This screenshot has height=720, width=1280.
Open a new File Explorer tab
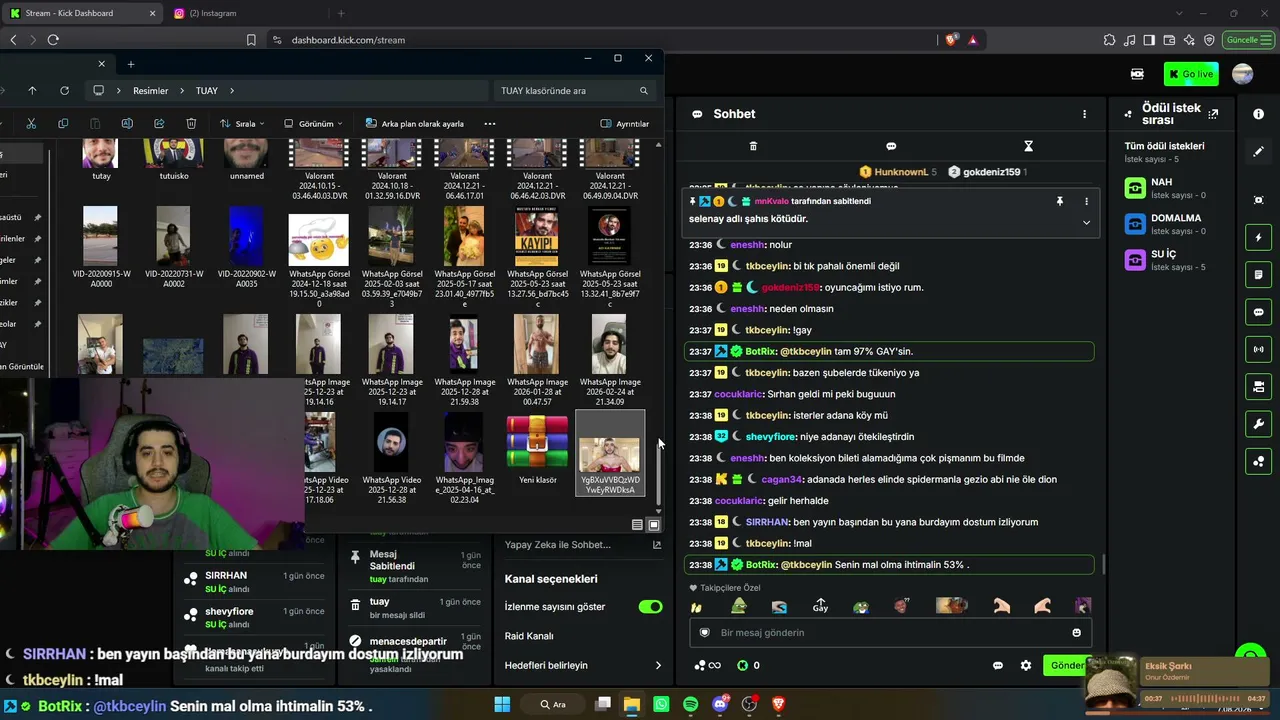130,64
